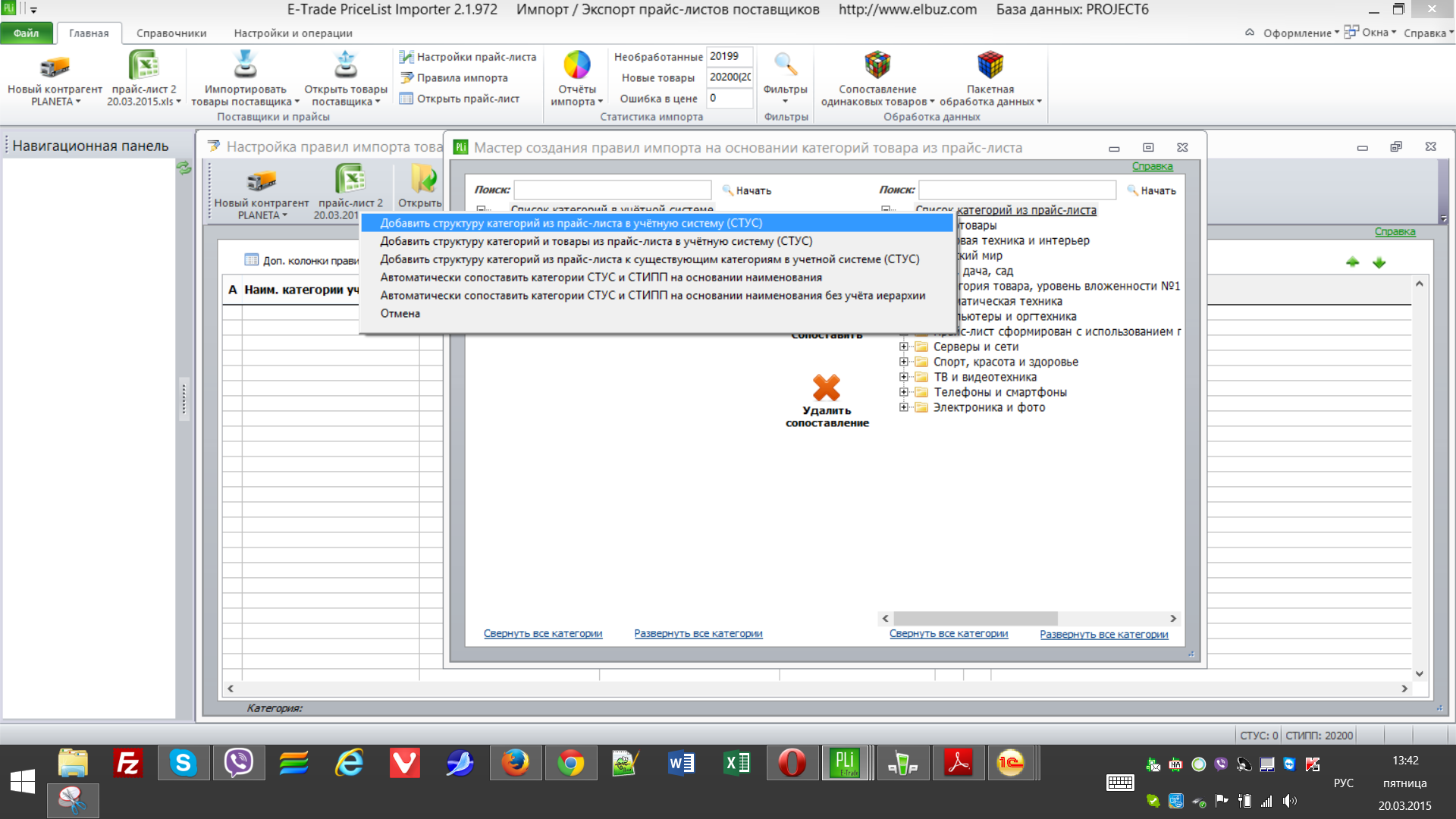The height and width of the screenshot is (819, 1456).
Task: Click the green up arrow in the rules window
Action: click(1353, 262)
